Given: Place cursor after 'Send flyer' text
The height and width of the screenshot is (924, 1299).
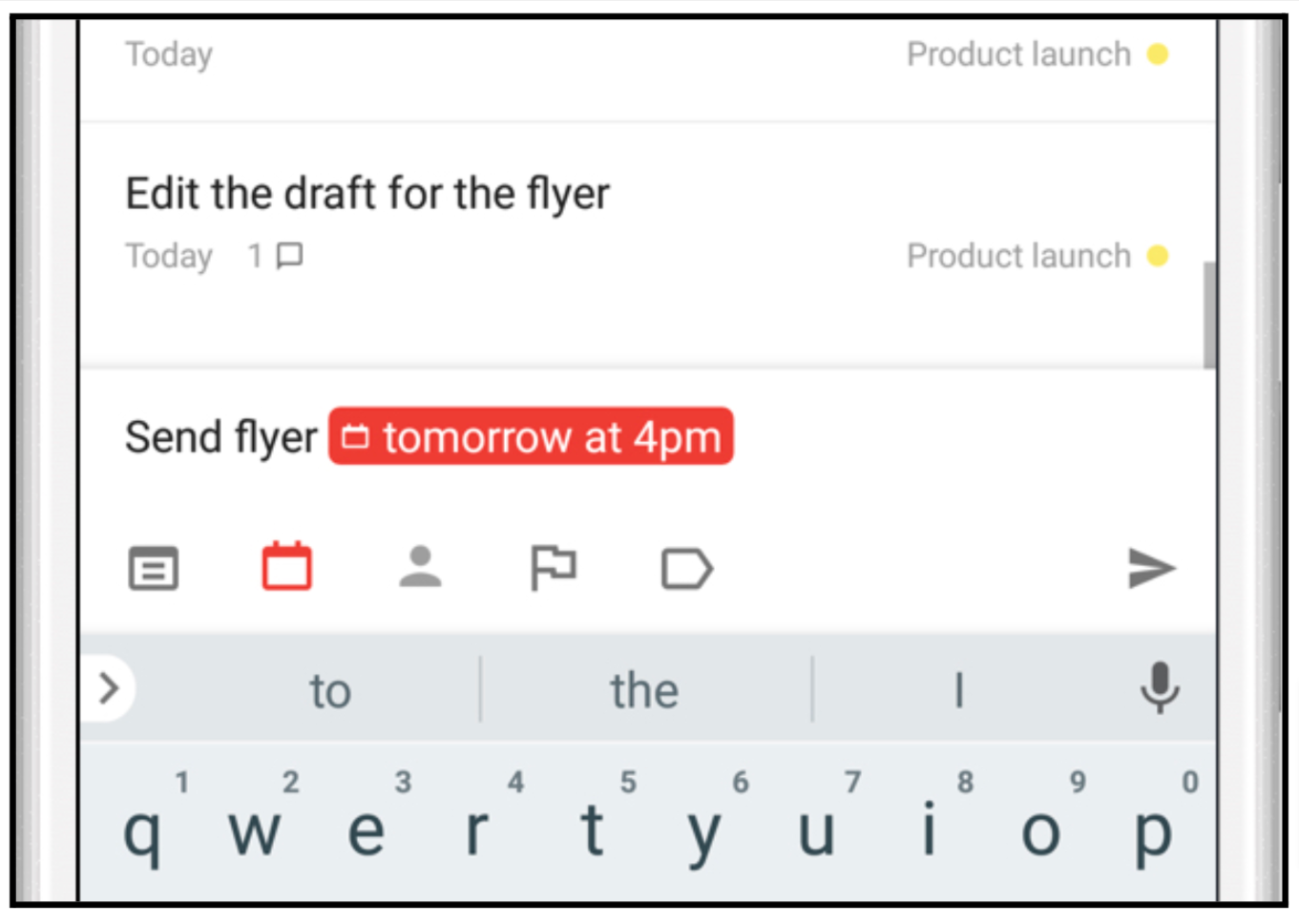Looking at the screenshot, I should click(317, 436).
